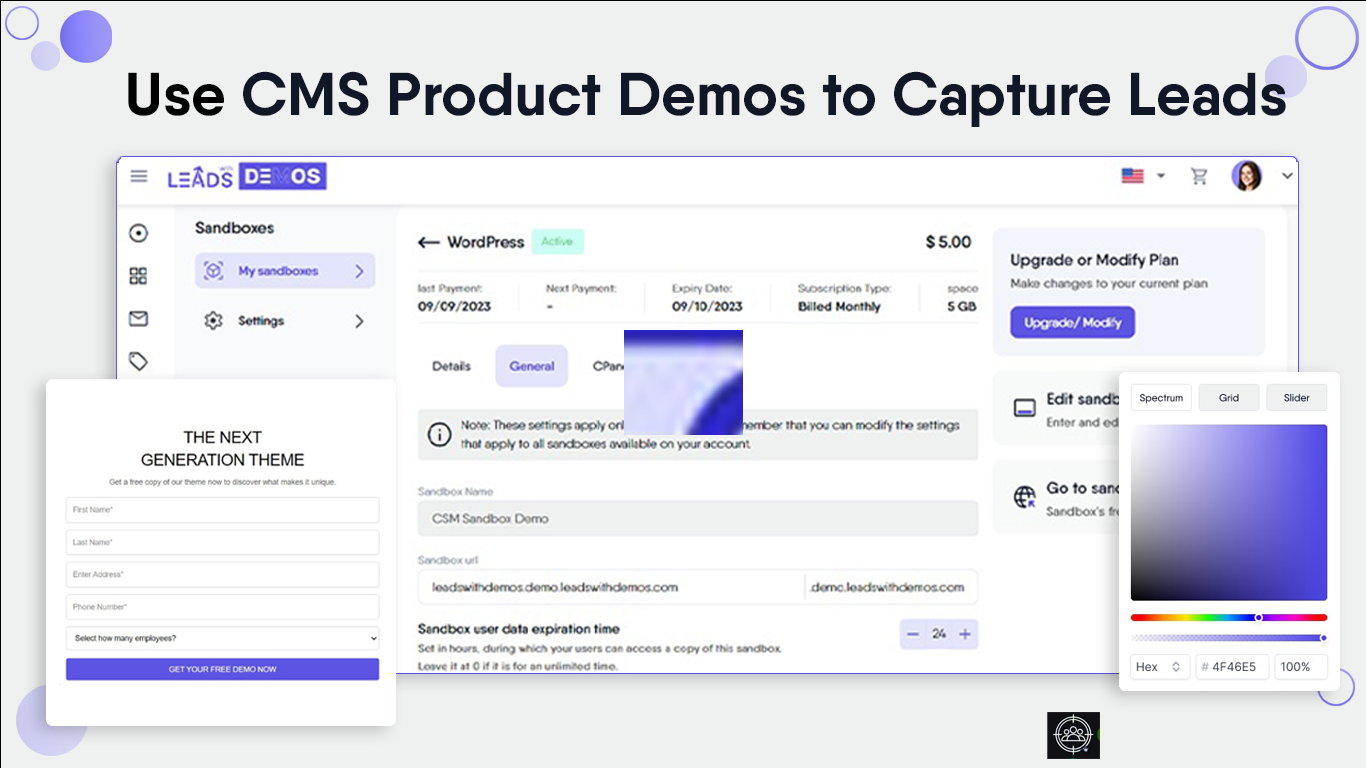The width and height of the screenshot is (1366, 768).
Task: Expand the My sandboxes chevron
Action: (359, 271)
